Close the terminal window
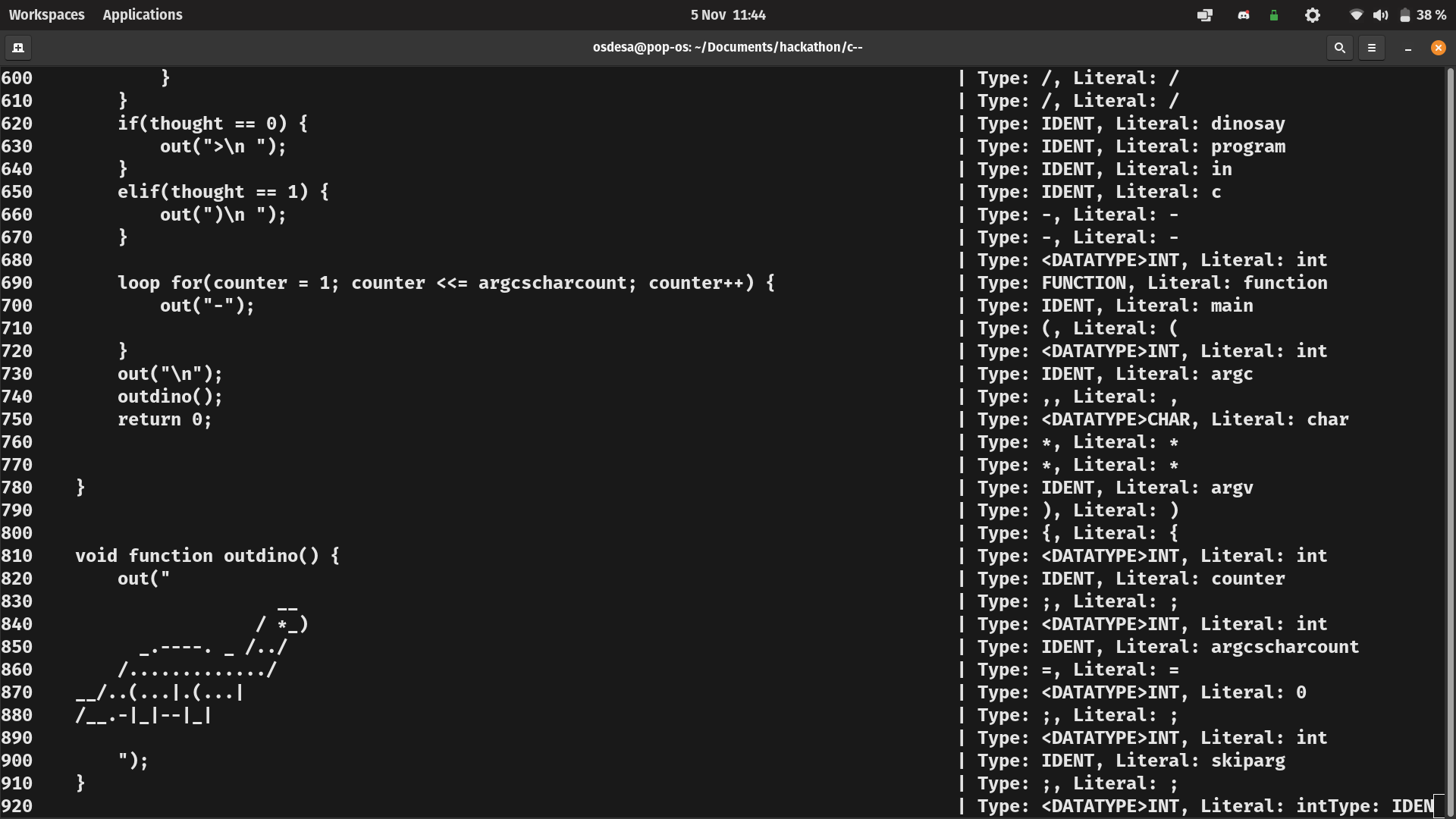The image size is (1456, 819). pos(1438,48)
